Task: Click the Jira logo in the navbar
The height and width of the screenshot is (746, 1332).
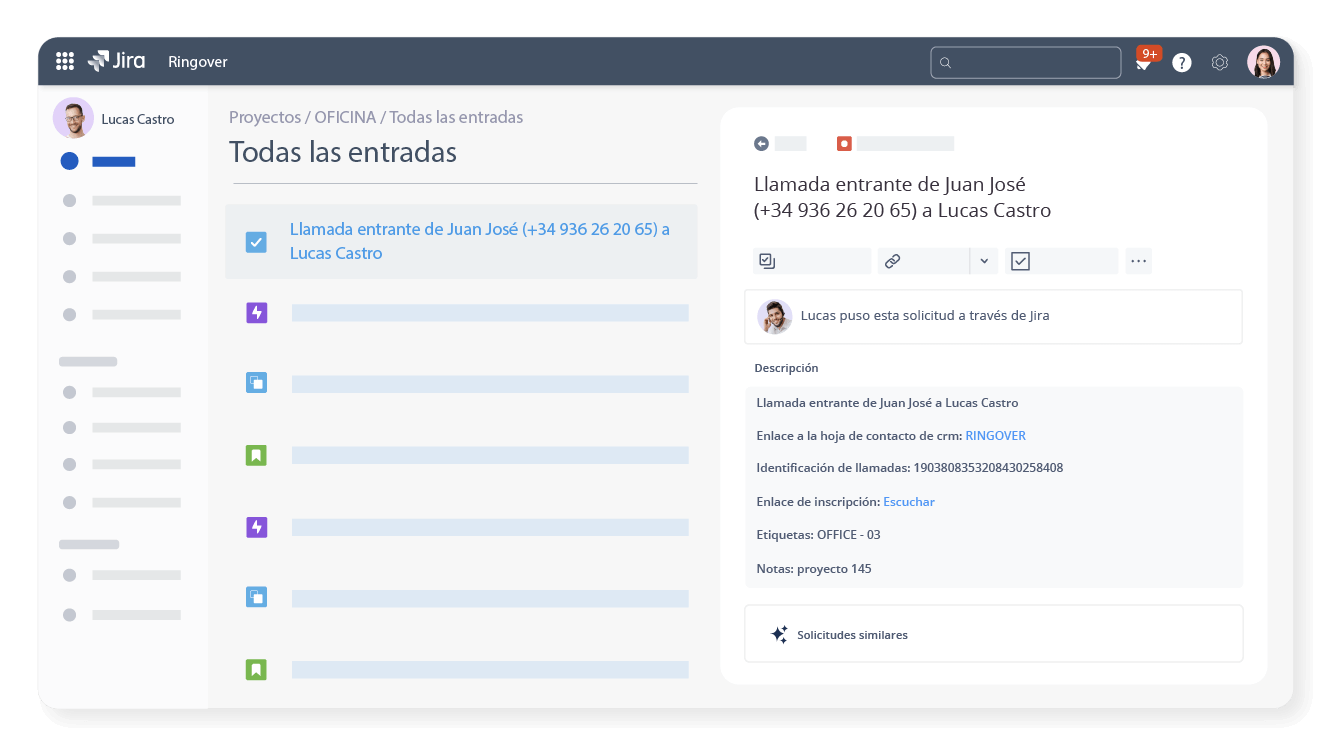Action: point(116,61)
